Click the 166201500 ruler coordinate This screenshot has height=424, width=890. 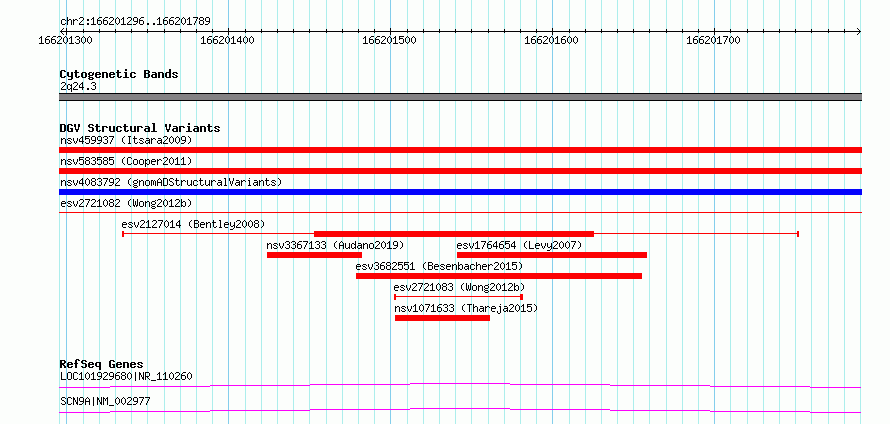pyautogui.click(x=389, y=40)
